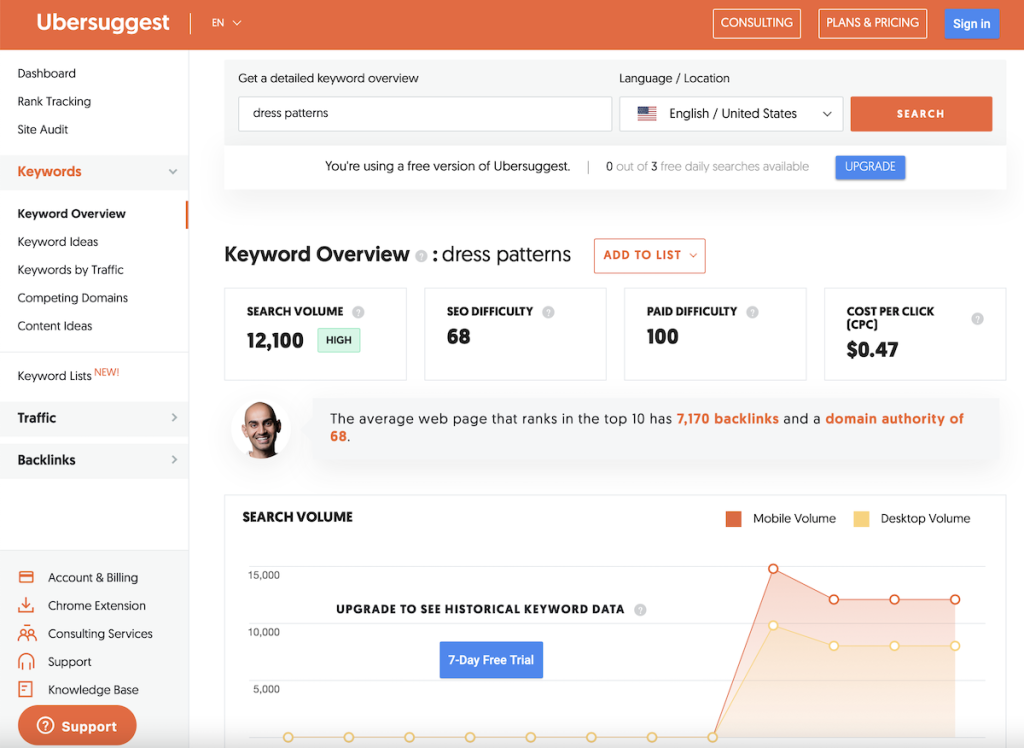Click the help icon next to Search Volume
Image resolution: width=1024 pixels, height=748 pixels.
358,312
